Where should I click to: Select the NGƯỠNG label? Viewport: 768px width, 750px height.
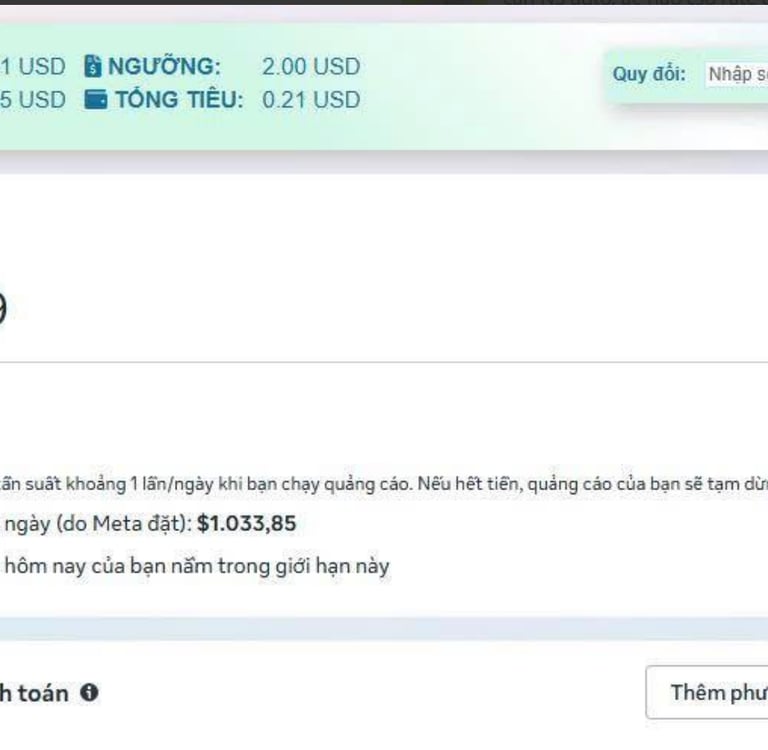coord(164,67)
